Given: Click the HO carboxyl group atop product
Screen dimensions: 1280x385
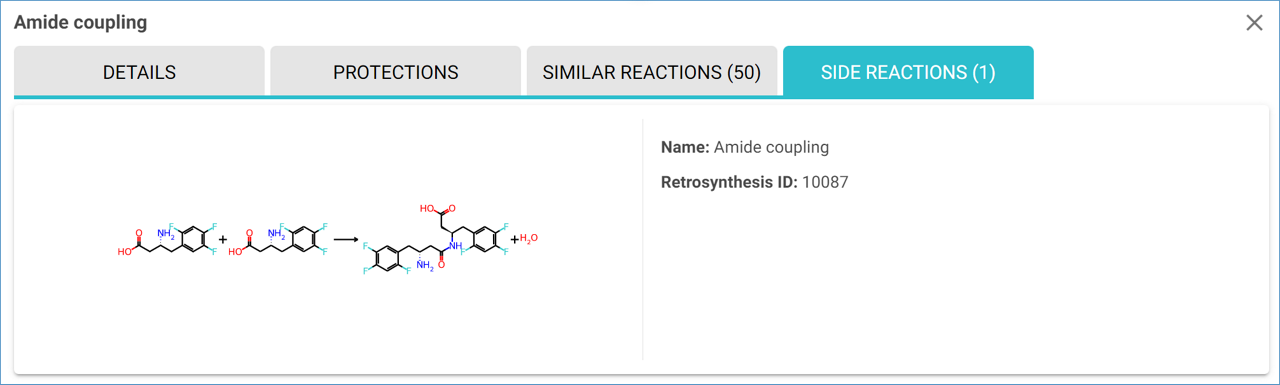Looking at the screenshot, I should pos(427,209).
